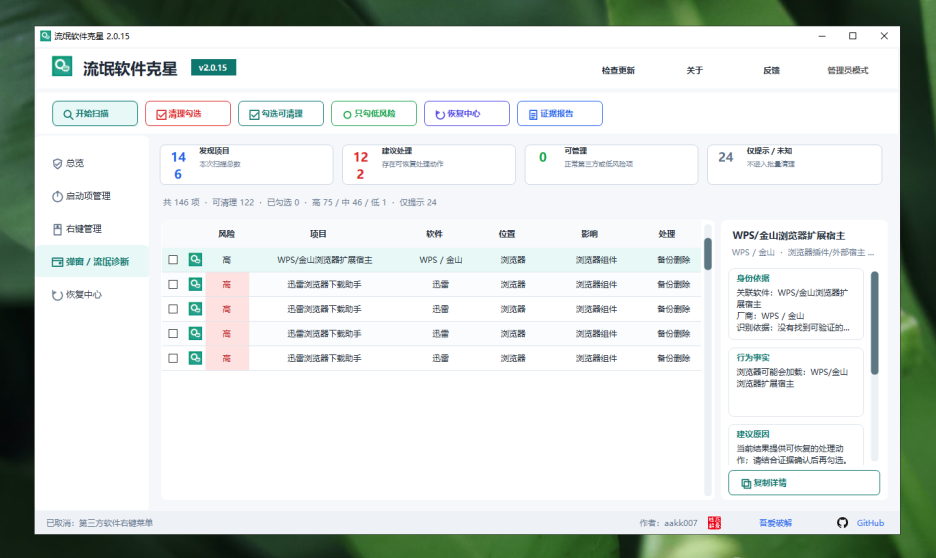Click the 发现项目 summary card

[x=247, y=164]
